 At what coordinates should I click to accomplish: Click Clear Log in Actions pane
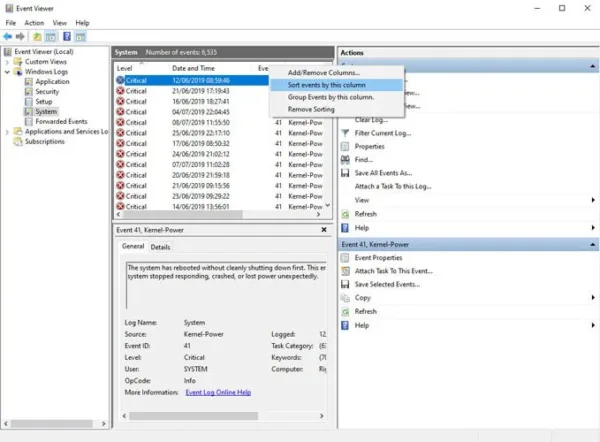371,120
